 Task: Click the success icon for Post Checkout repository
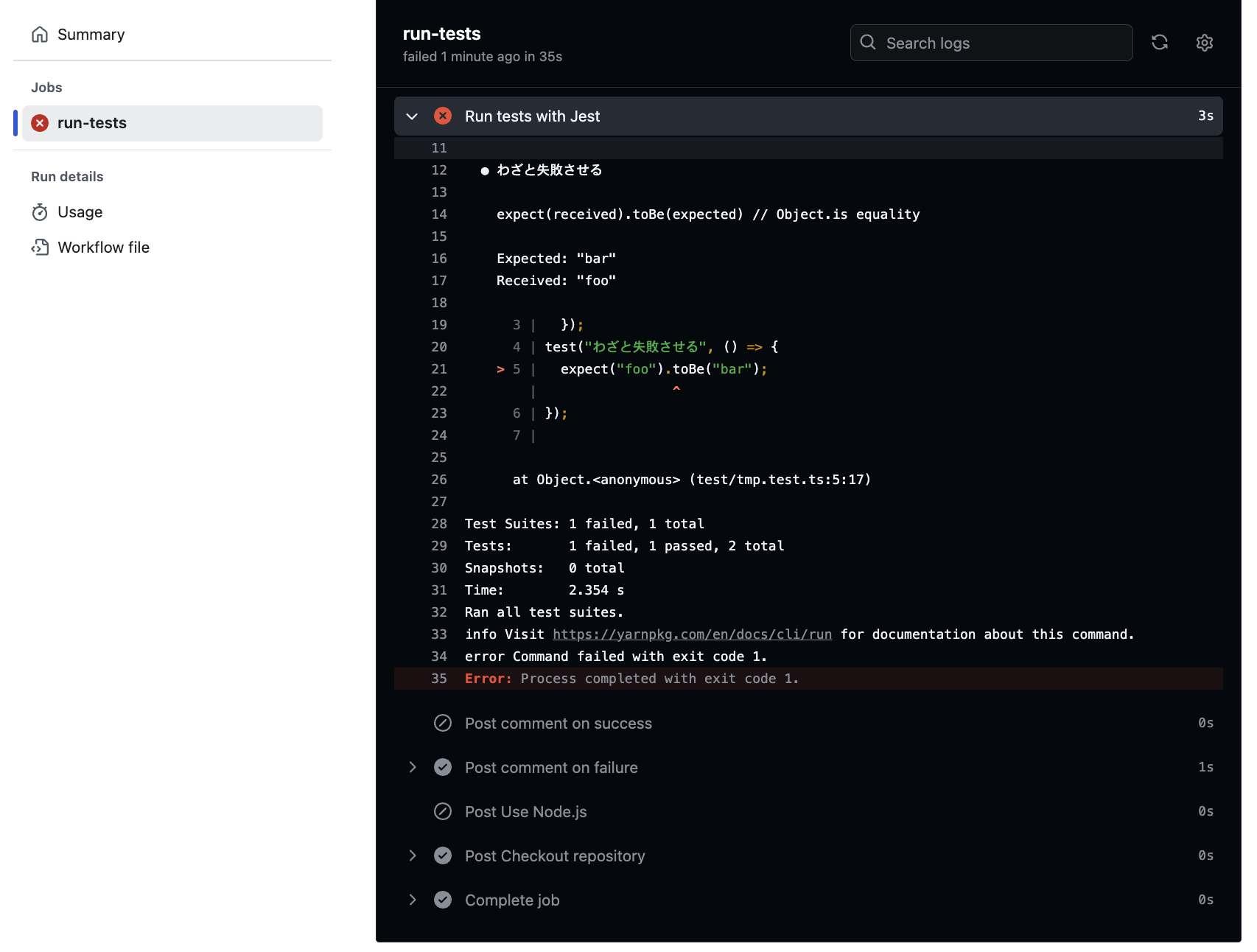point(443,855)
